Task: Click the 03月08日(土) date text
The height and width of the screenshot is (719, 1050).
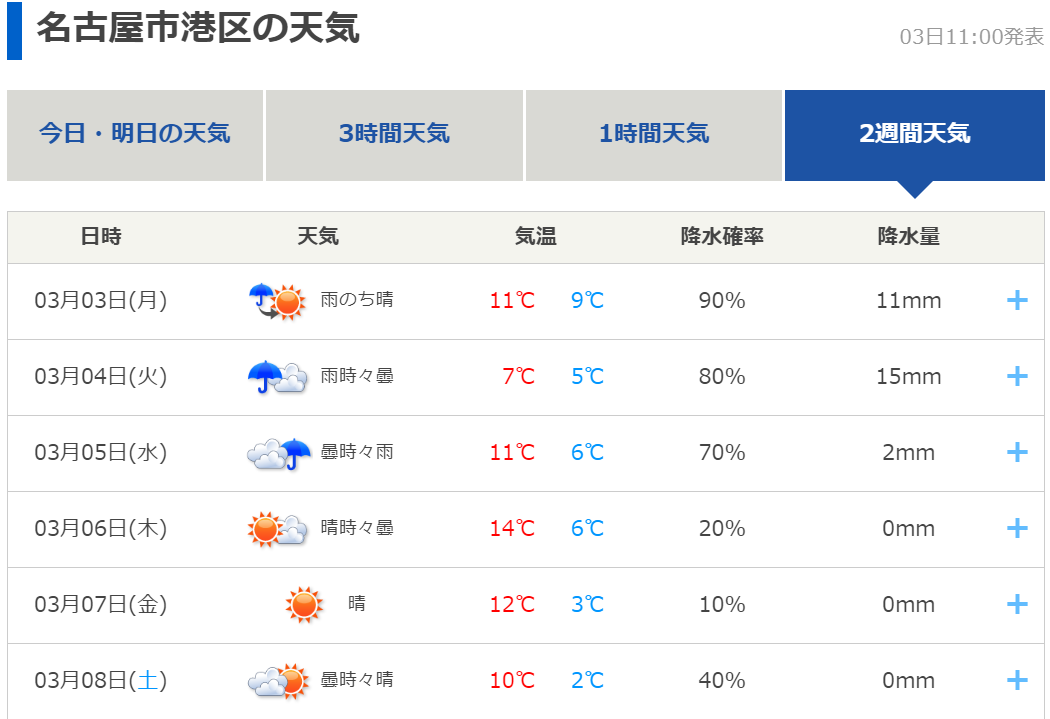Action: pos(100,680)
